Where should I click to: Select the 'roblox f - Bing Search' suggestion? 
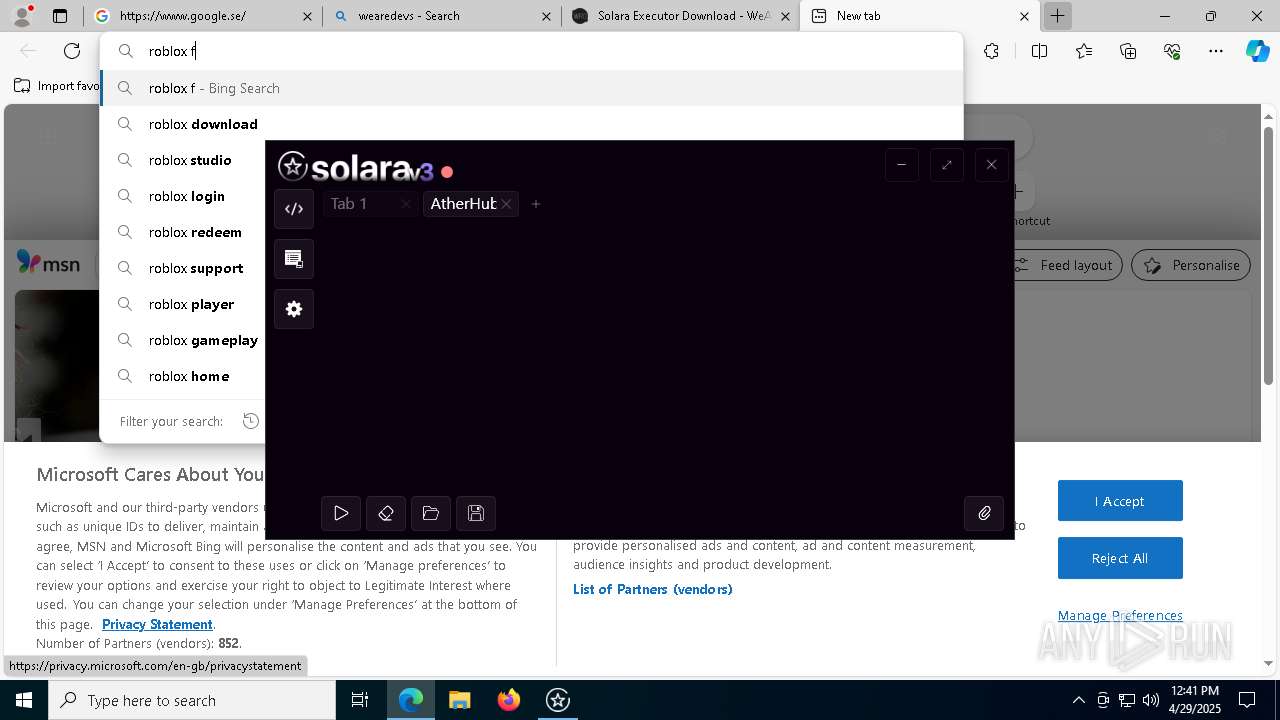[x=531, y=88]
